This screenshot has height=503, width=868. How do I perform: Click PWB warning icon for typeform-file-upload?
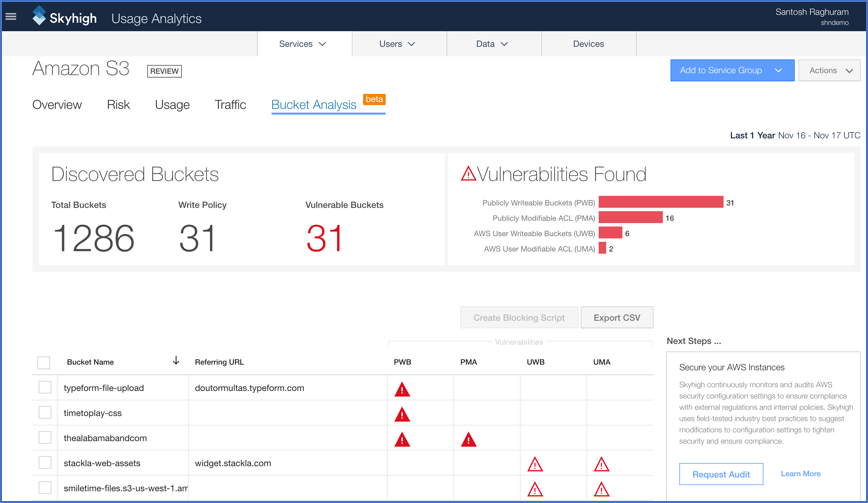[x=402, y=390]
